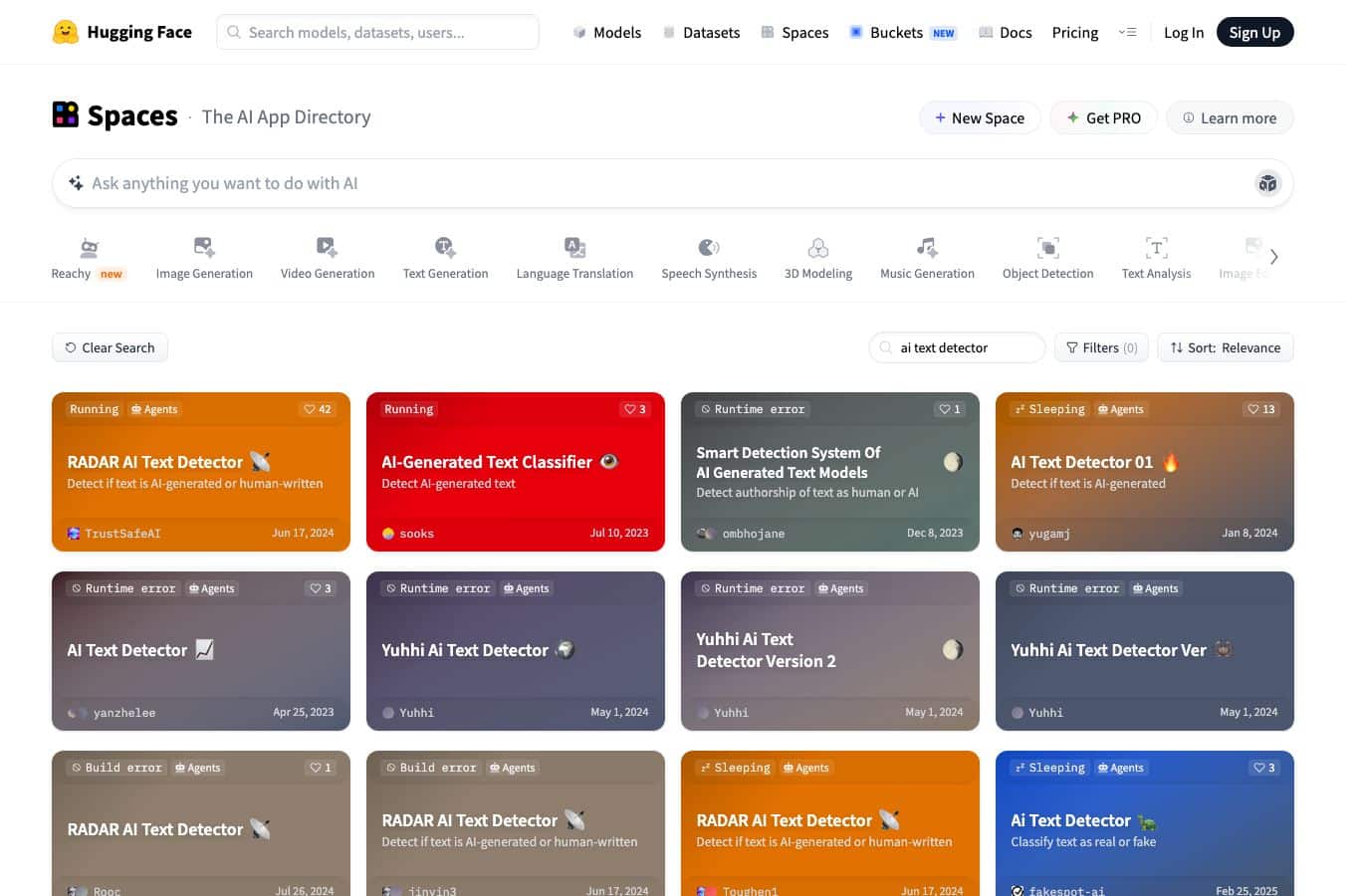The image size is (1360, 896).
Task: Click the random dice icon in the Ask bar
Action: pos(1267,183)
